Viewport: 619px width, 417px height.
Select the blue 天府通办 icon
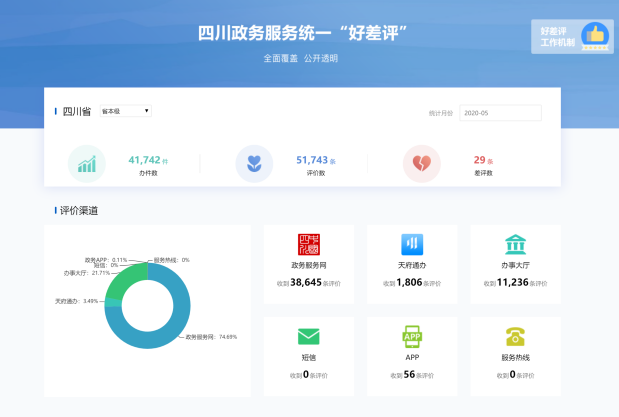(x=412, y=245)
